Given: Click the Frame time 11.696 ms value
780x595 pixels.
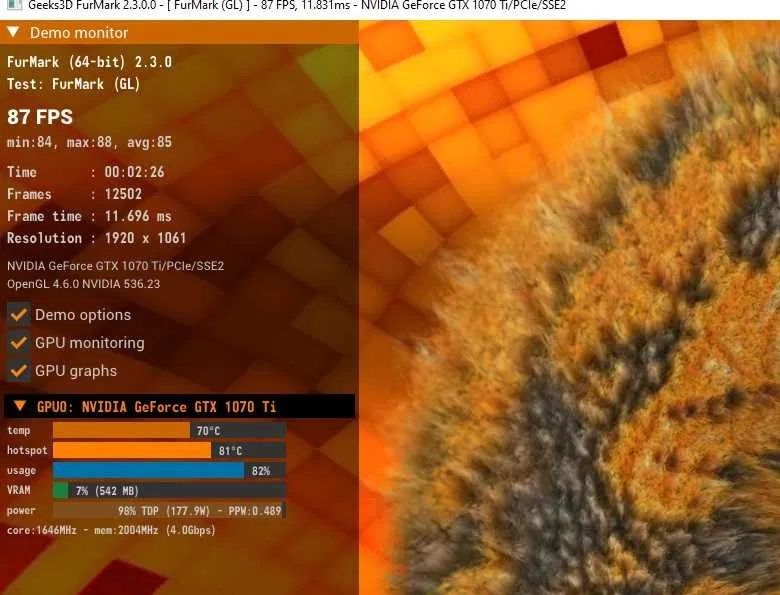Looking at the screenshot, I should pyautogui.click(x=138, y=216).
